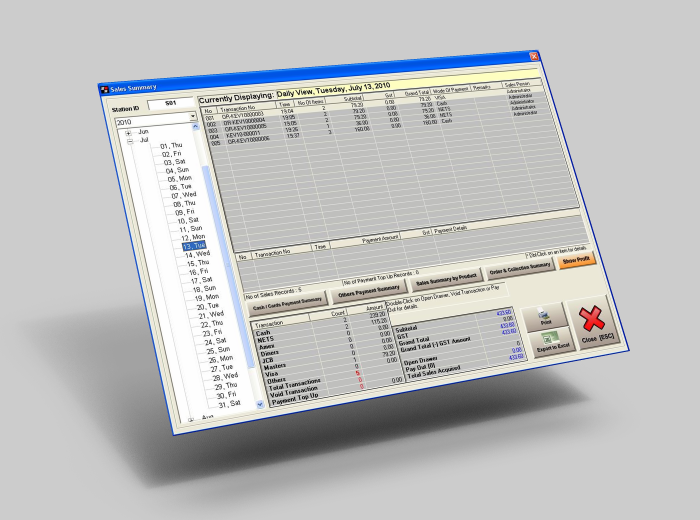Expand the Jun month tree node
Viewport: 700px width, 520px height.
coord(128,132)
